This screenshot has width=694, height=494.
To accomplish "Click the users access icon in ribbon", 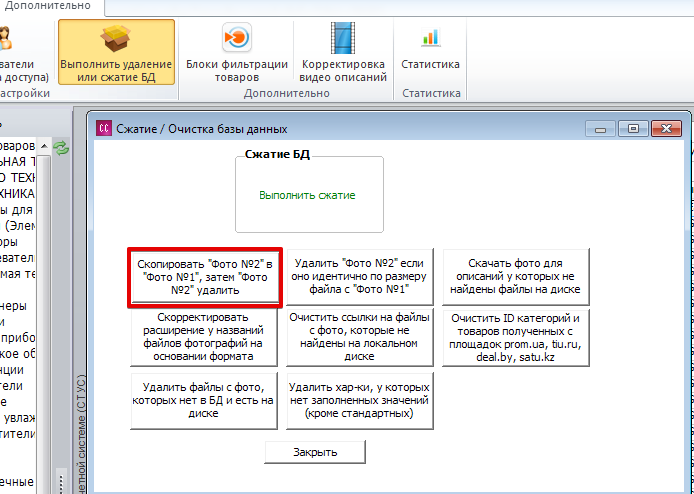I will pyautogui.click(x=4, y=38).
